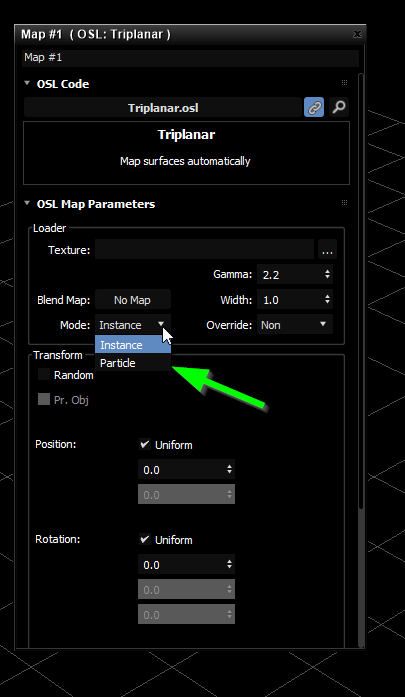Open texture browse button with ellipsis
Screen dimensions: 405x697
(328, 250)
